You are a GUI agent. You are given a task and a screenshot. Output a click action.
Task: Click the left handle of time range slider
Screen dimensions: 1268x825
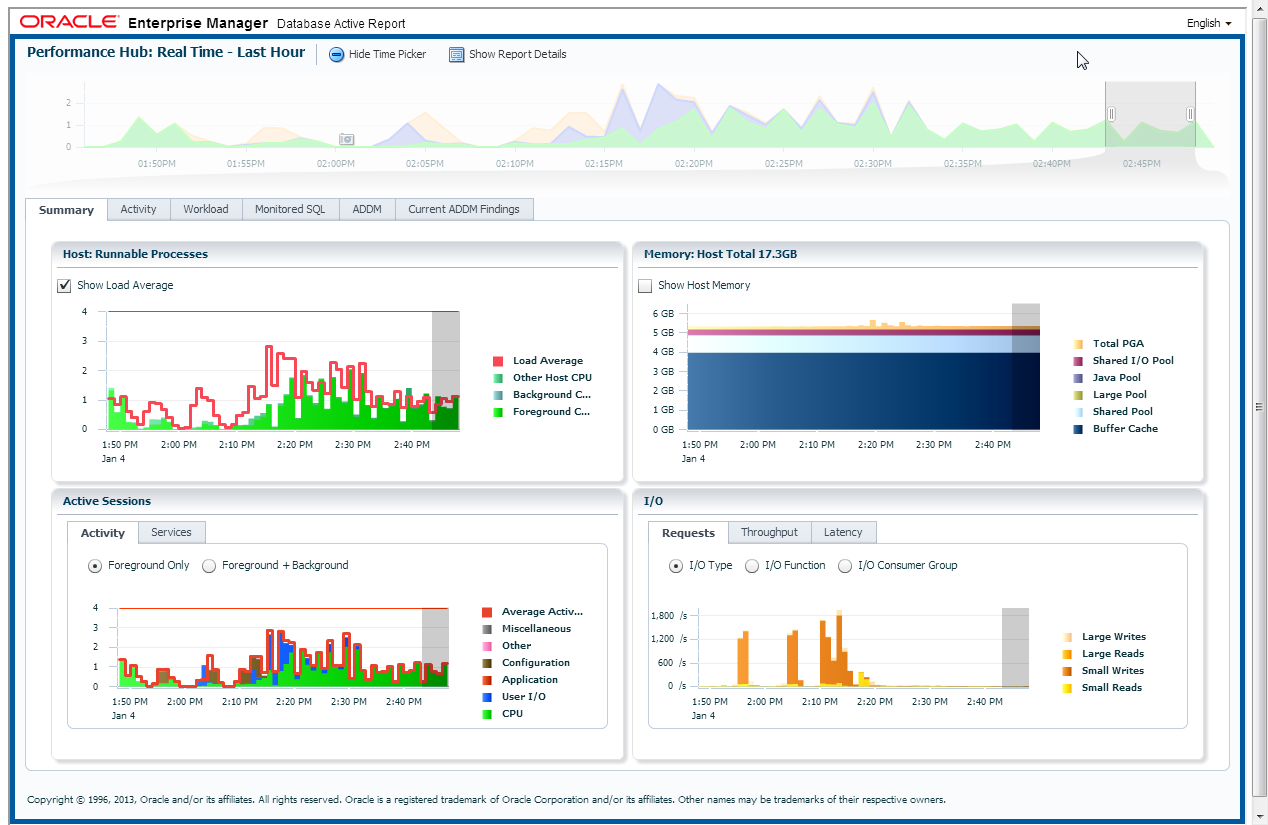[x=1111, y=114]
